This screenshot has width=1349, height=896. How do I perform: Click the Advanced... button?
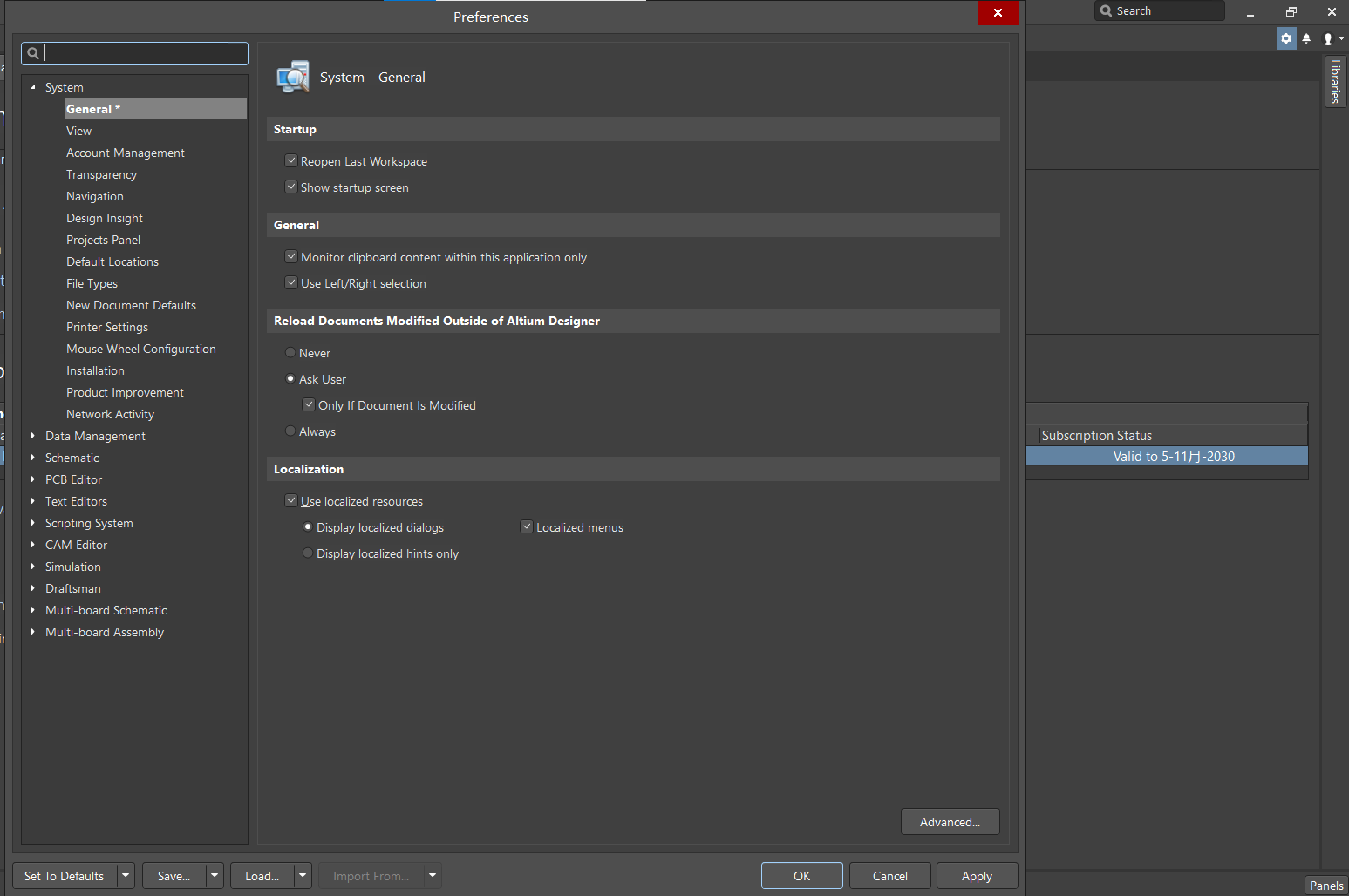tap(950, 822)
